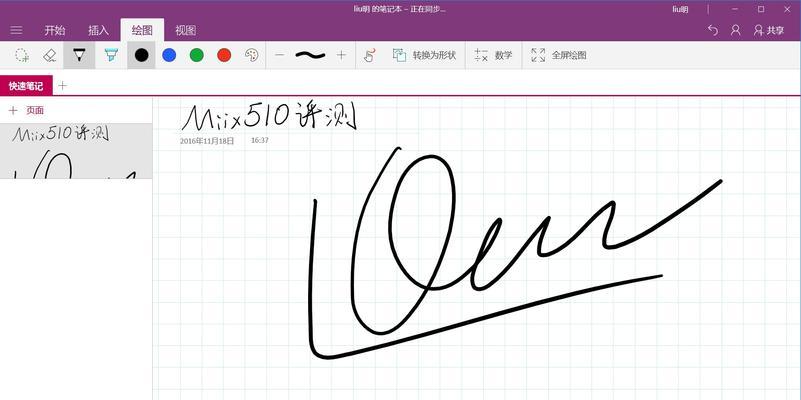Decrease pen thickness with minus button
Screen dimensions: 801x400
(x=279, y=55)
